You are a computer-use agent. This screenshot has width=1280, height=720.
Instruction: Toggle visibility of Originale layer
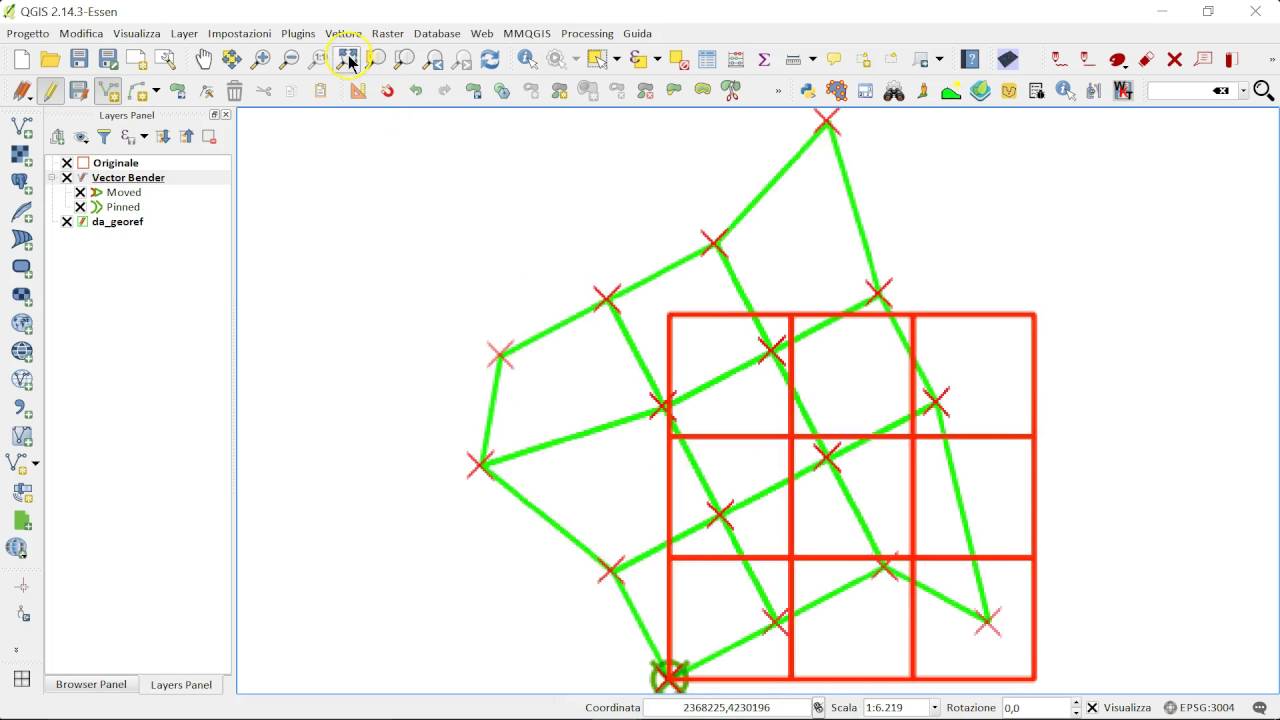pos(67,163)
